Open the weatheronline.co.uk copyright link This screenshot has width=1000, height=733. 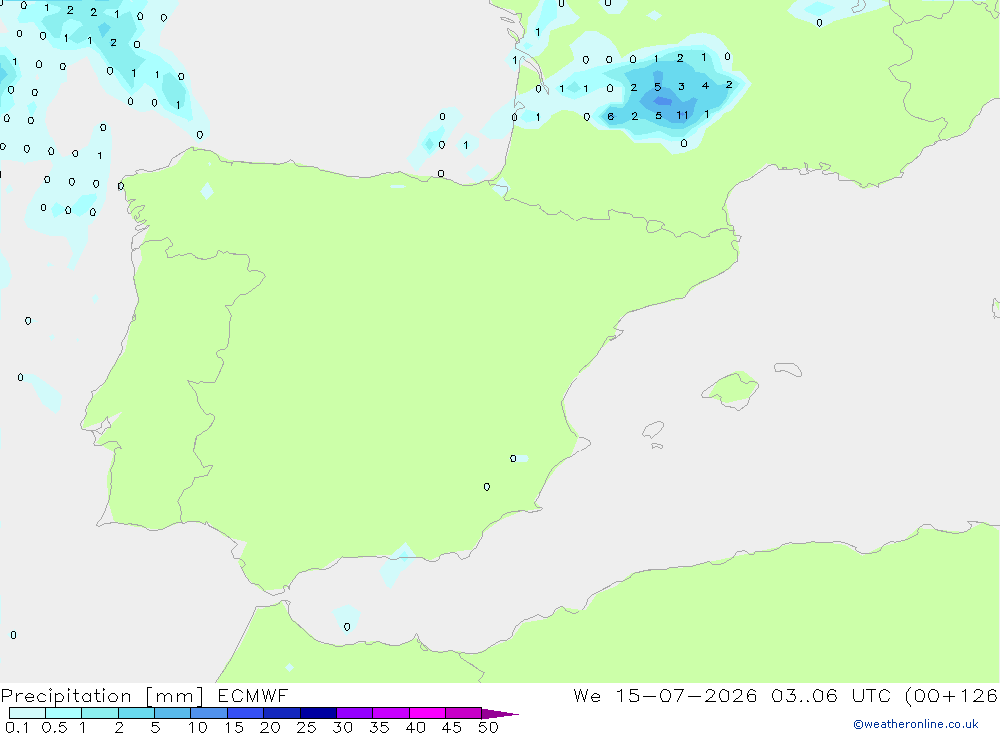tap(916, 724)
